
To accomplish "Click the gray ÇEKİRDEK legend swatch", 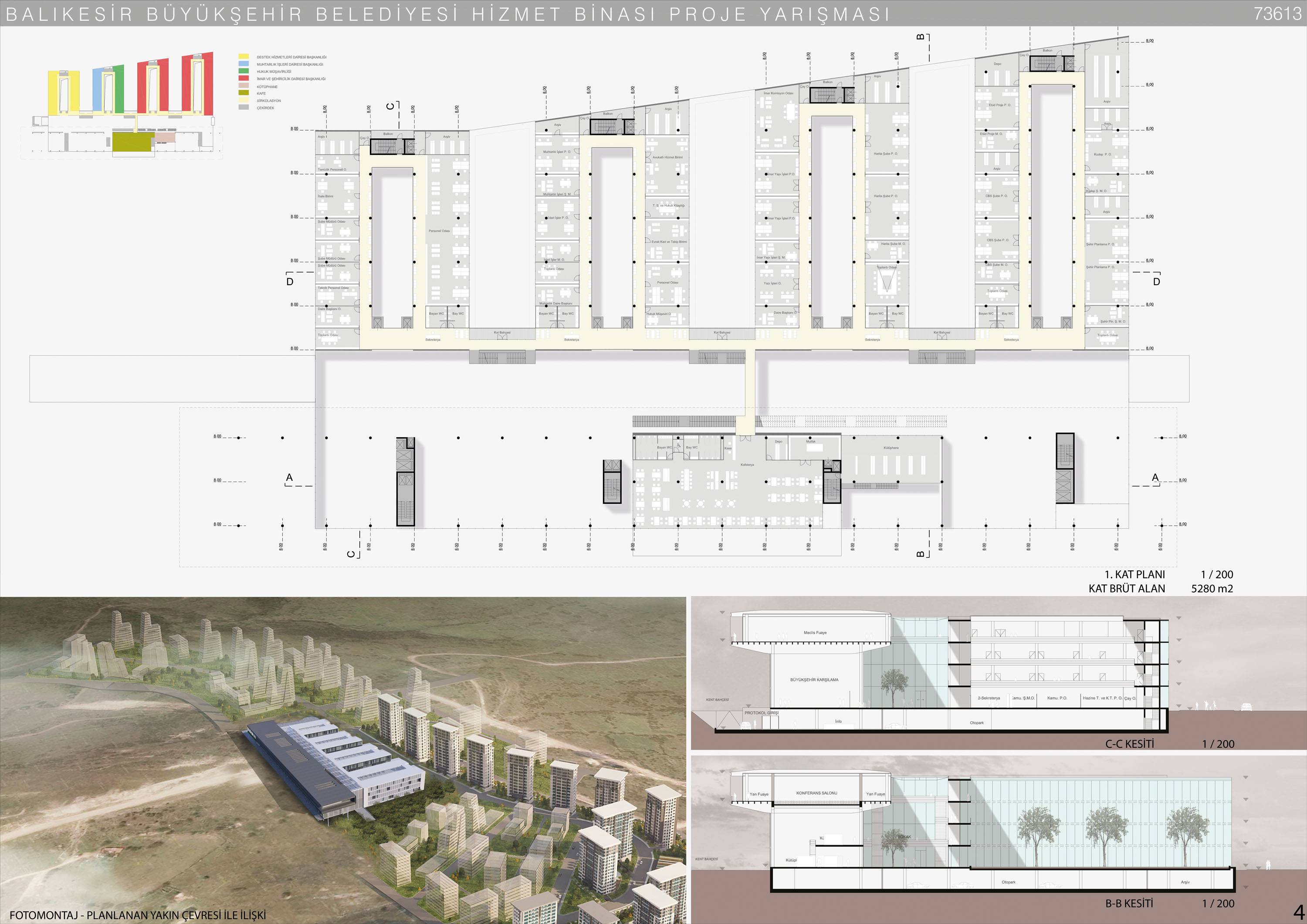I will (243, 107).
